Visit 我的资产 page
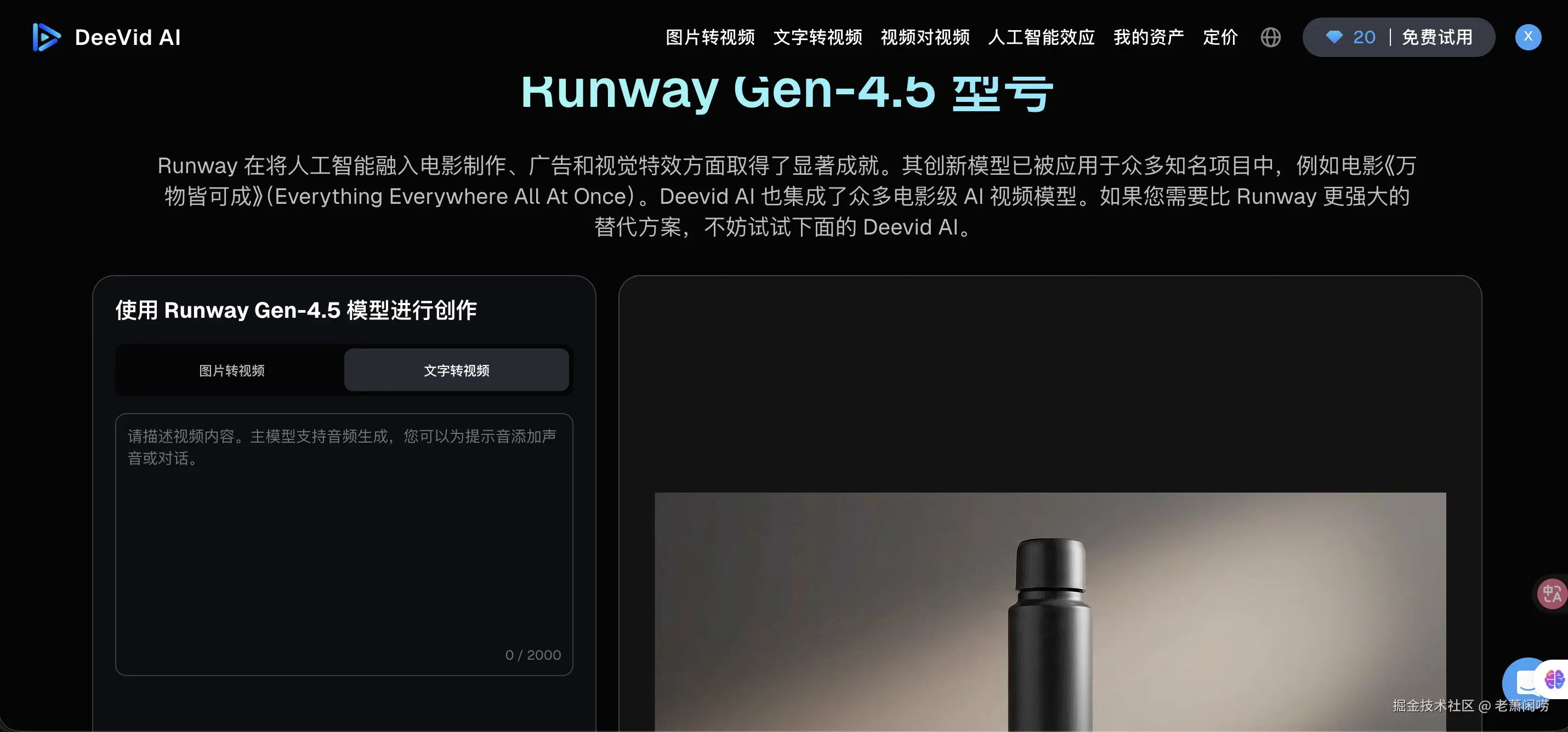 pos(1149,37)
